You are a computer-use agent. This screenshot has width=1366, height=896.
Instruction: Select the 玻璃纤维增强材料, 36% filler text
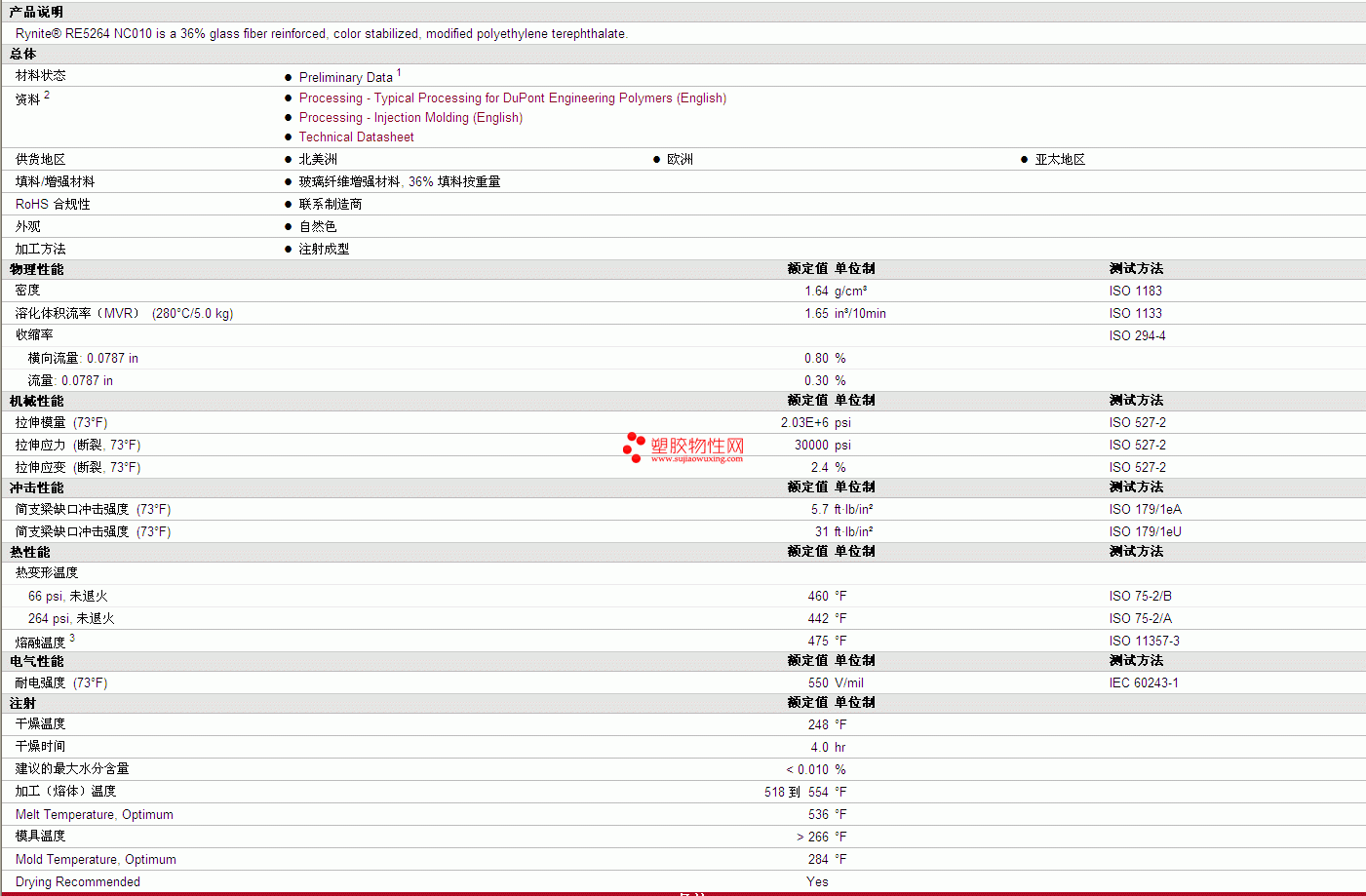pos(400,182)
